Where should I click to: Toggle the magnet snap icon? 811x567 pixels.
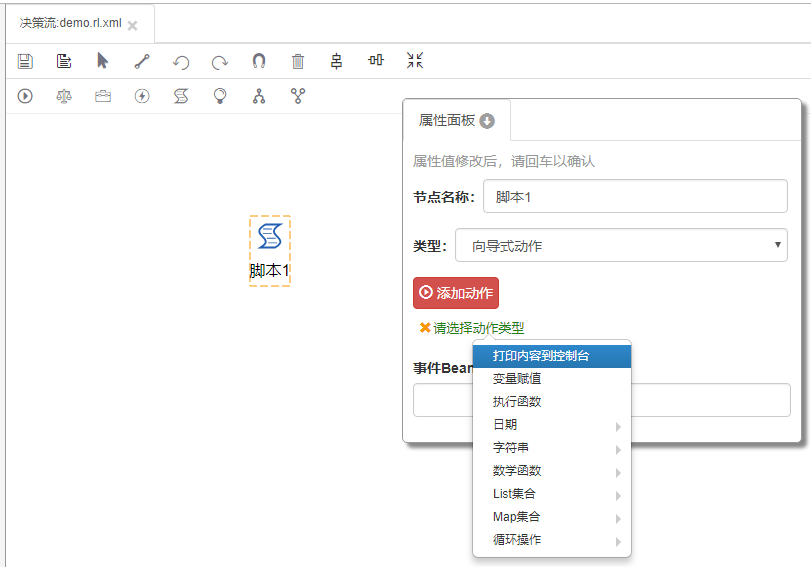[259, 61]
